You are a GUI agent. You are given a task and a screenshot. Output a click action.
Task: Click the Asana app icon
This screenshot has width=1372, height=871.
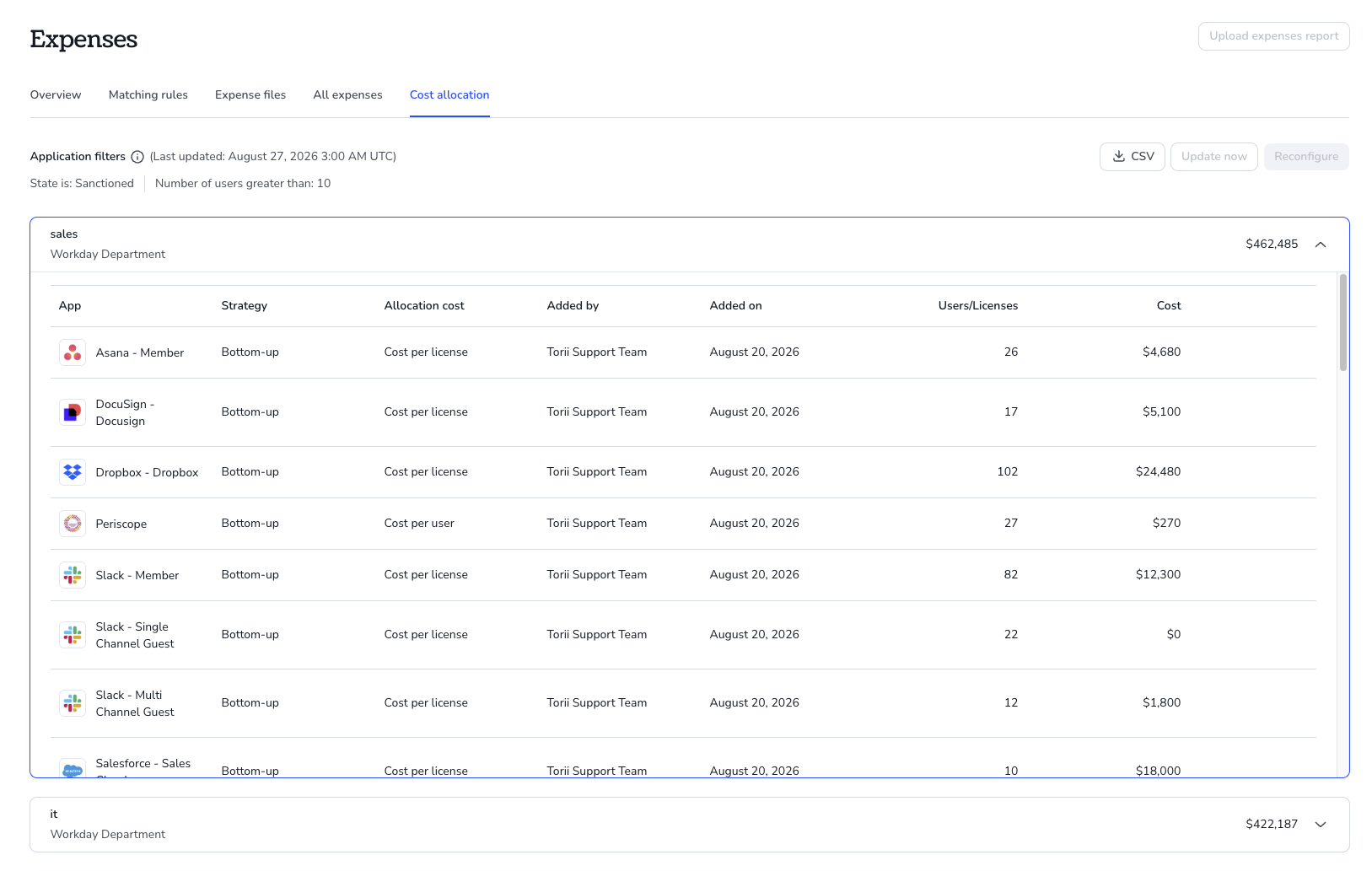(73, 352)
